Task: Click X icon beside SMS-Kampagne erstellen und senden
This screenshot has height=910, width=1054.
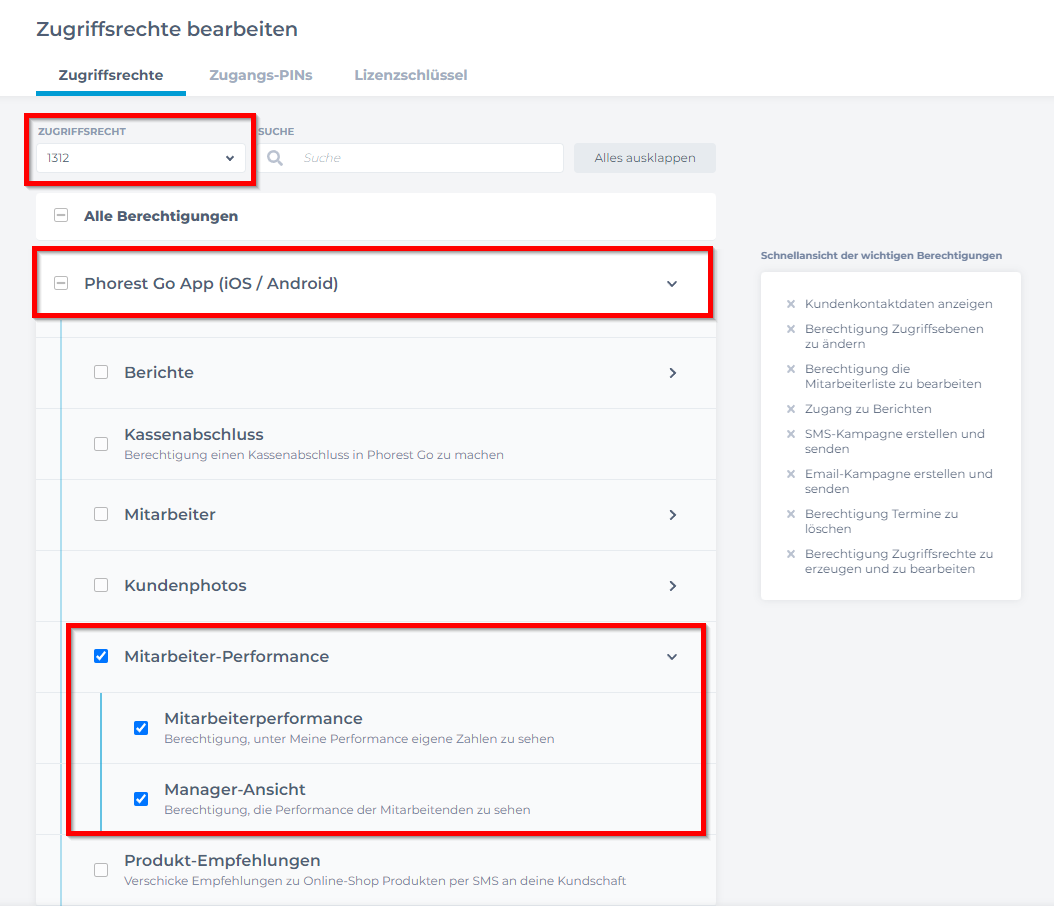Action: [791, 433]
